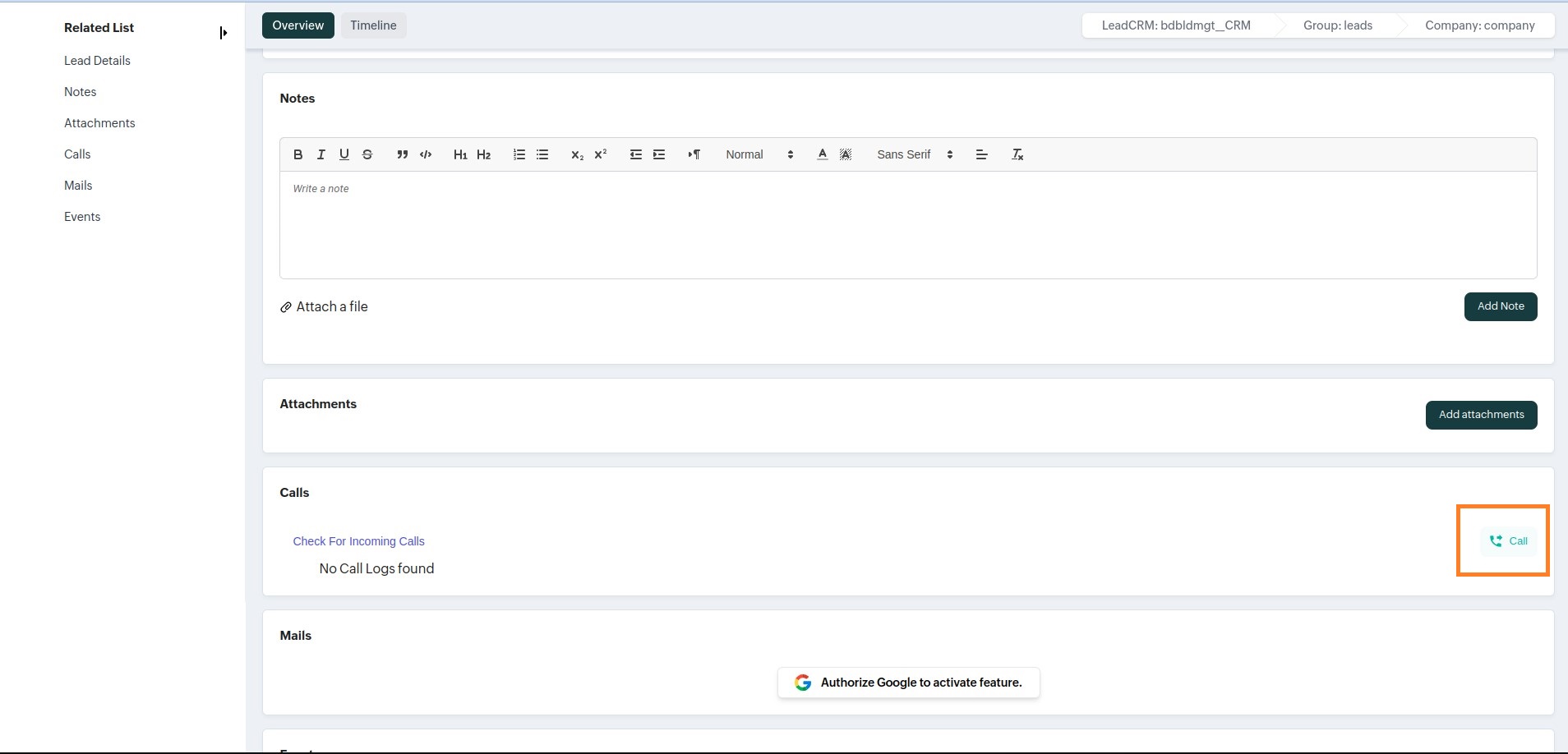Open the text alignment options
This screenshot has width=1568, height=754.
(981, 154)
